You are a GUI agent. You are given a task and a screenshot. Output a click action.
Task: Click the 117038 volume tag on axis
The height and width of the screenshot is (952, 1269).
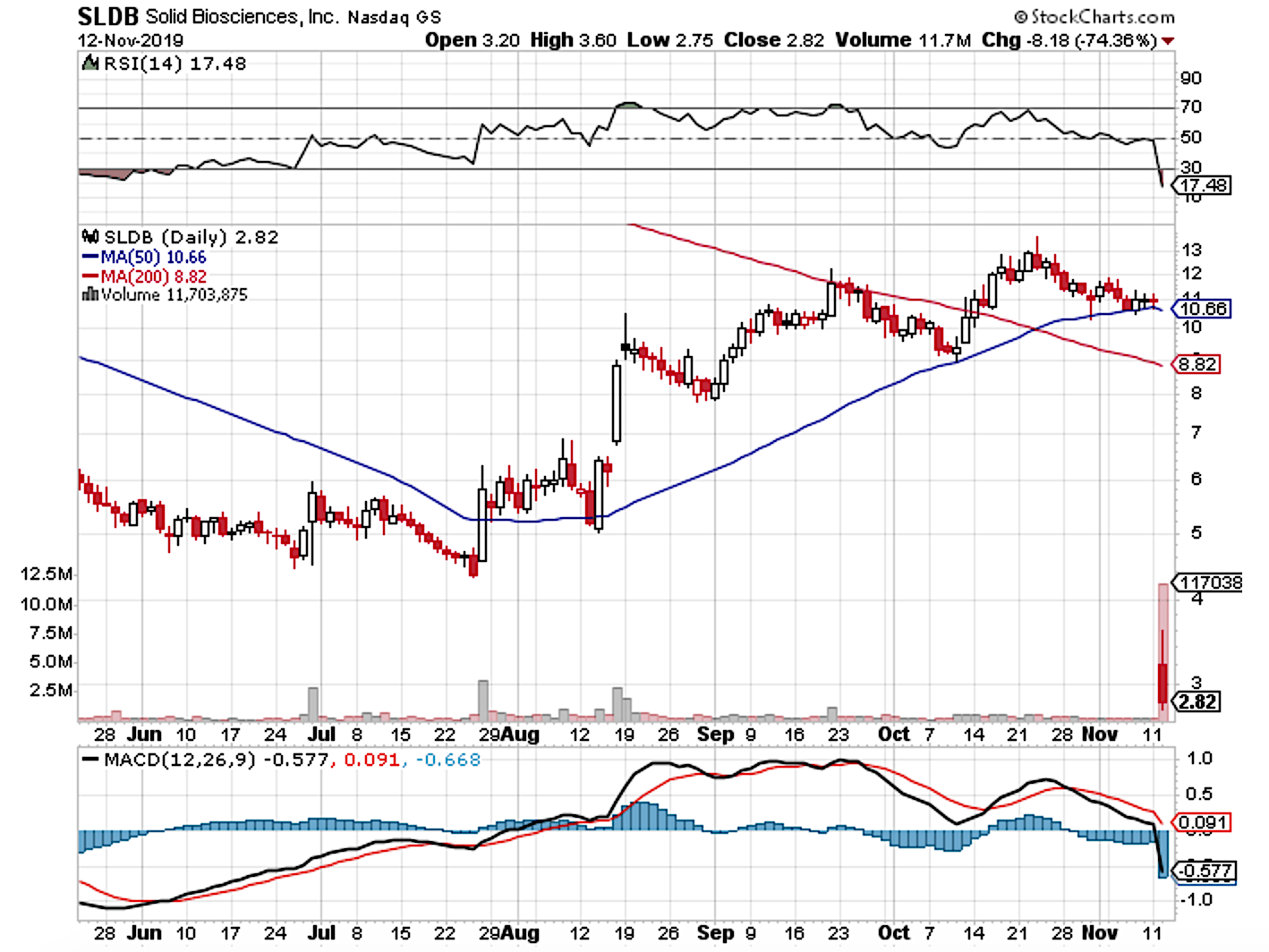click(1209, 582)
